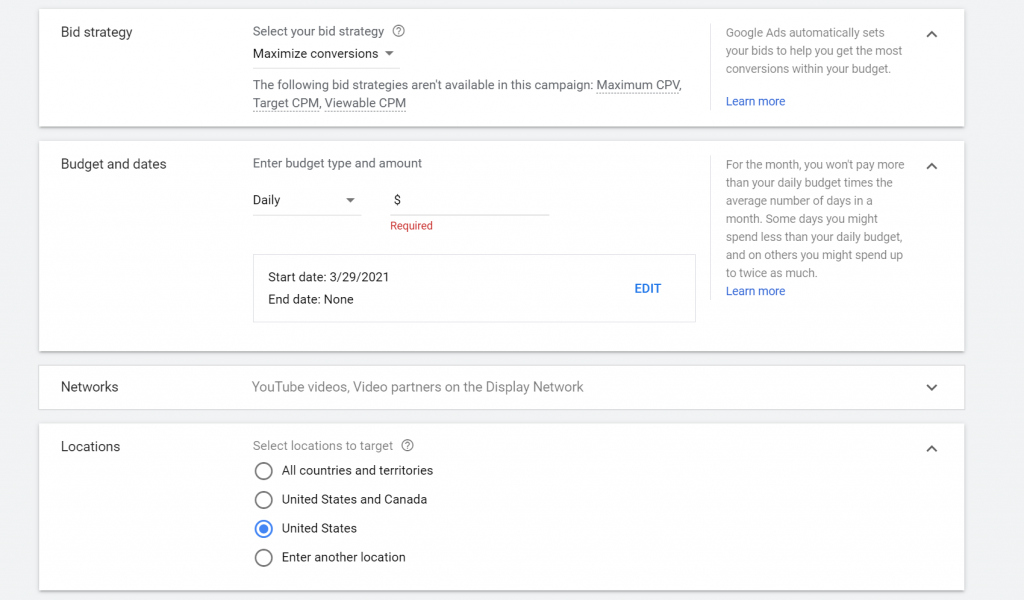1024x600 pixels.
Task: Open Learn more link in Bid strategy help
Action: pos(755,101)
